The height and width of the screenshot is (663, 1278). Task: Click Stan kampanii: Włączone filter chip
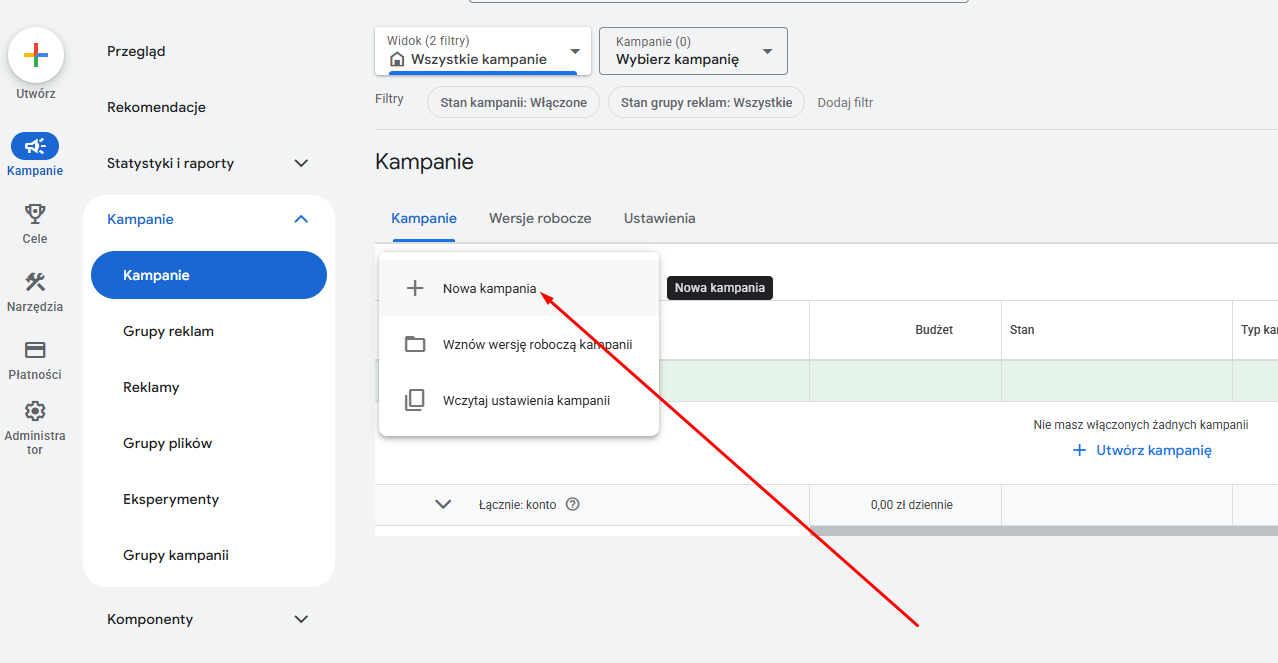point(513,102)
